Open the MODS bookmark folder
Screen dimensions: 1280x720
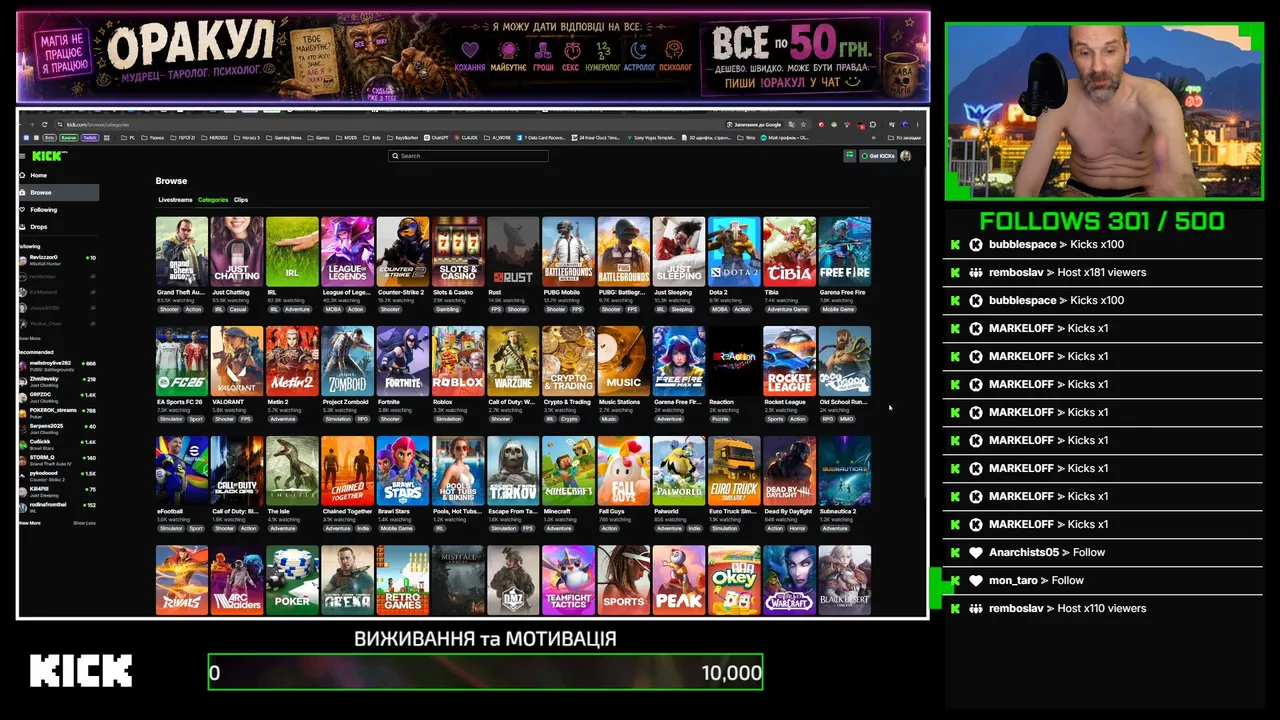tap(348, 138)
